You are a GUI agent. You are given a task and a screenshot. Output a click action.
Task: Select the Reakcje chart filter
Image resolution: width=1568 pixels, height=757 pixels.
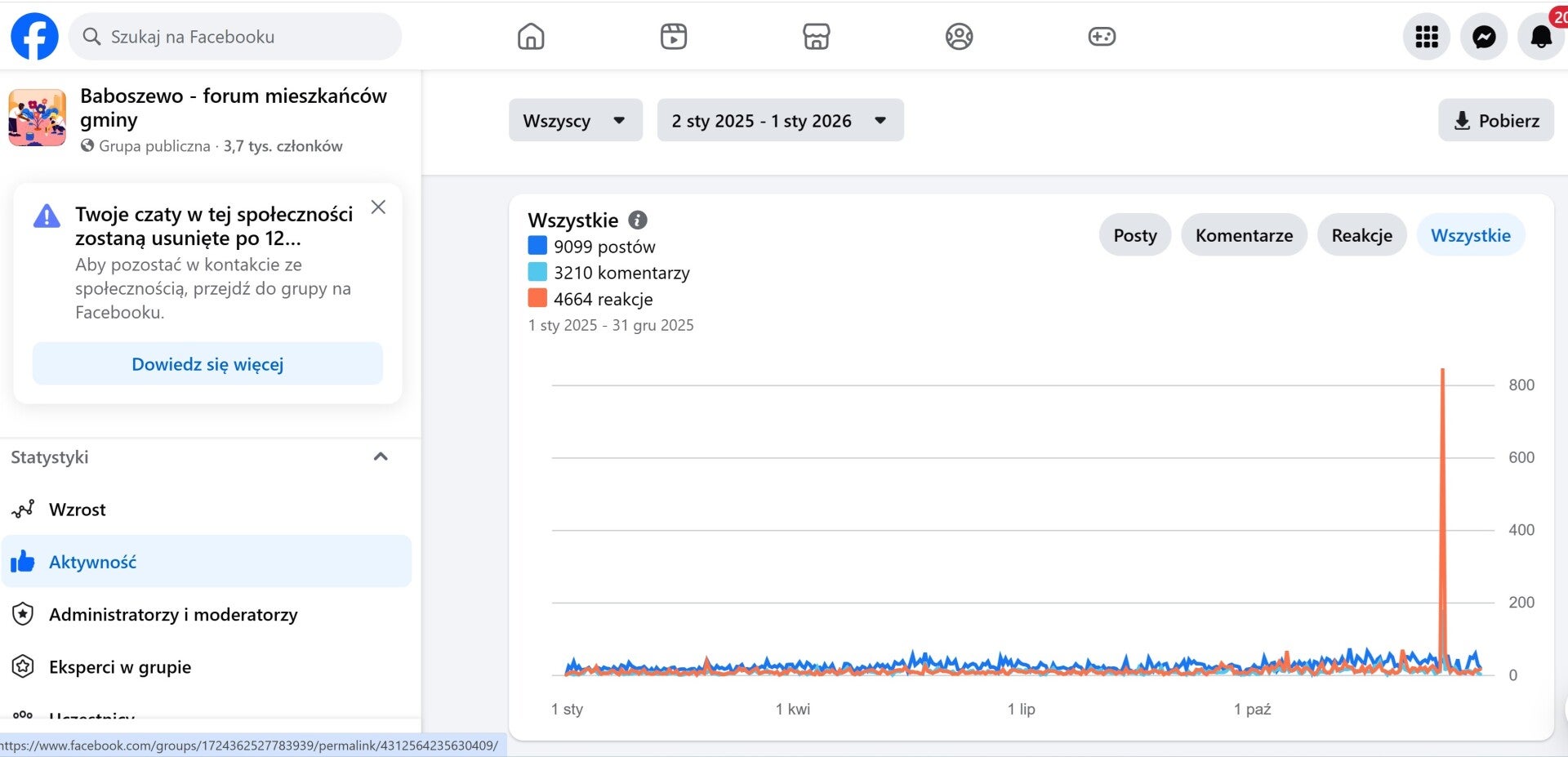[1361, 235]
